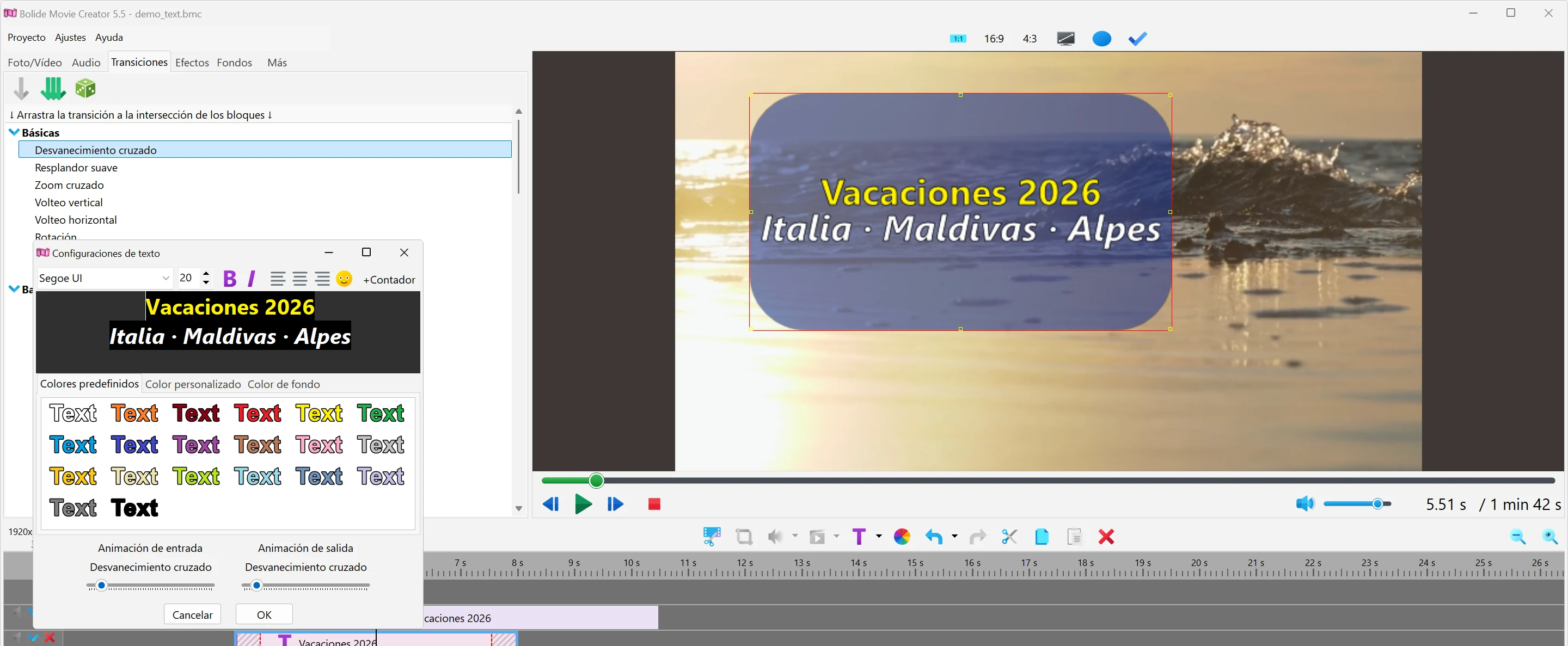Open the color wheel adjustment tool

902,537
